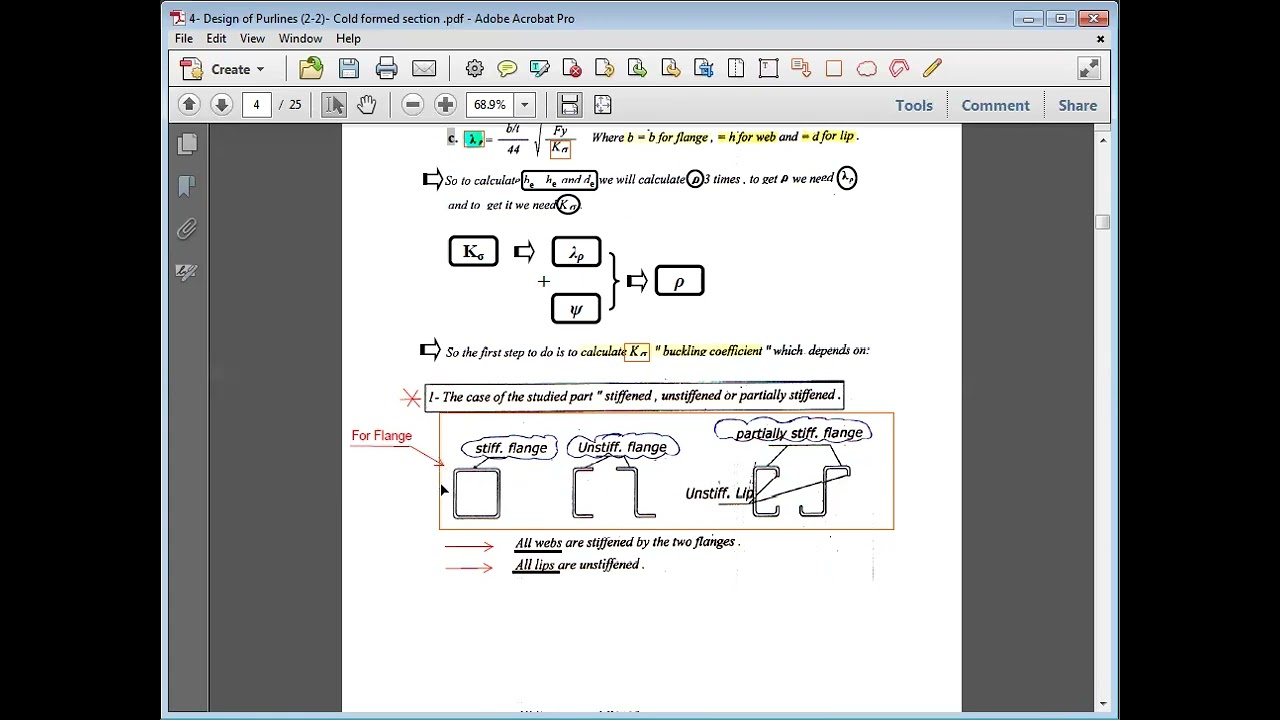Open the Edit menu

tap(216, 38)
